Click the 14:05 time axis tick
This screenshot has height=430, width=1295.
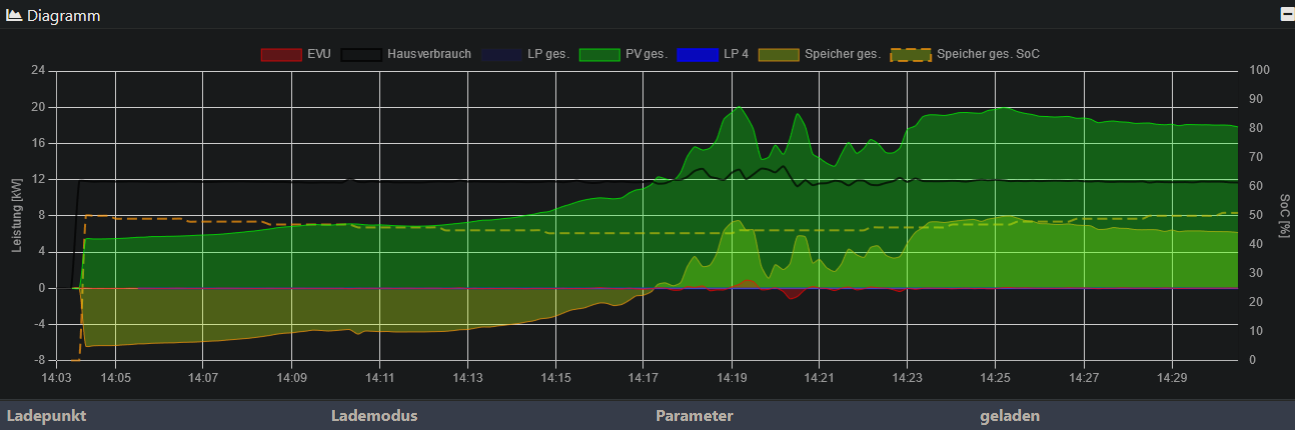pyautogui.click(x=116, y=379)
